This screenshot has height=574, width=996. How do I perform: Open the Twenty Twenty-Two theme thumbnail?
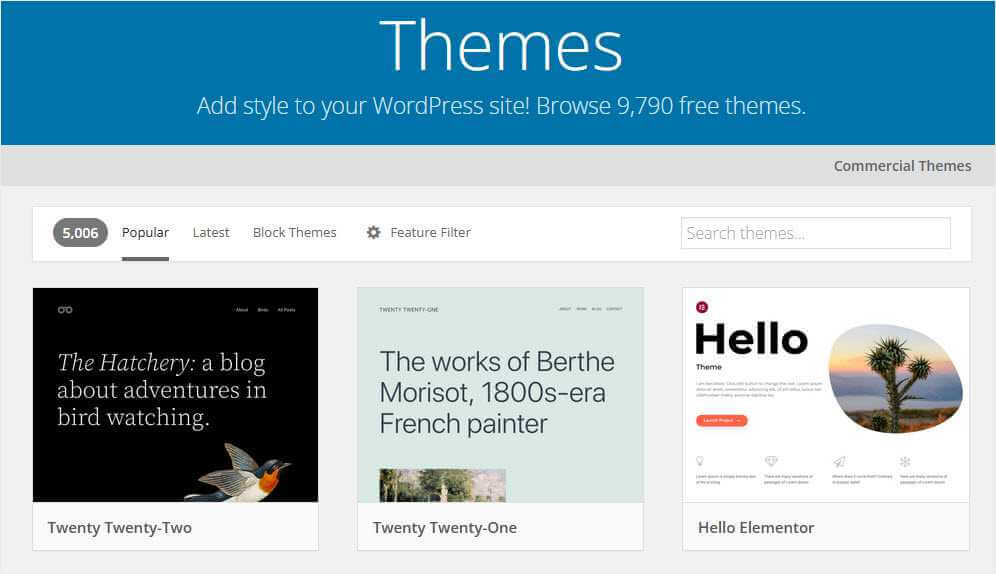175,395
